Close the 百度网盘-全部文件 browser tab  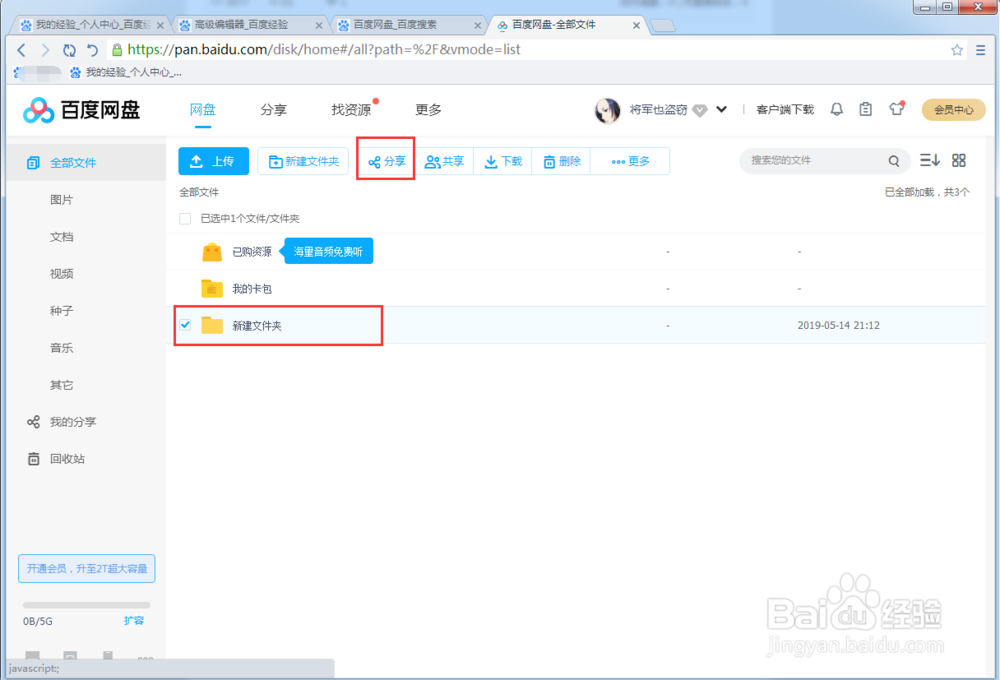coord(636,26)
